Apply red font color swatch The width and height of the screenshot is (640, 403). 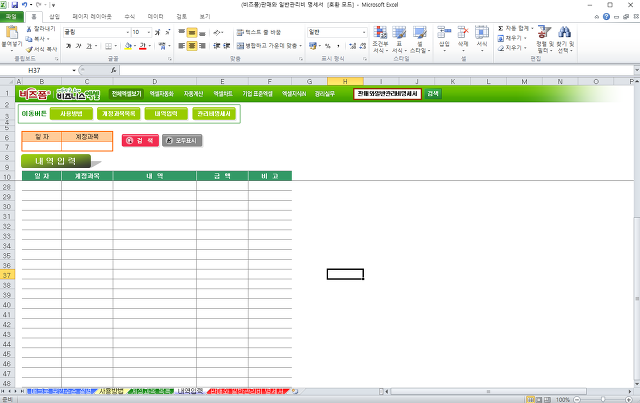coord(143,46)
